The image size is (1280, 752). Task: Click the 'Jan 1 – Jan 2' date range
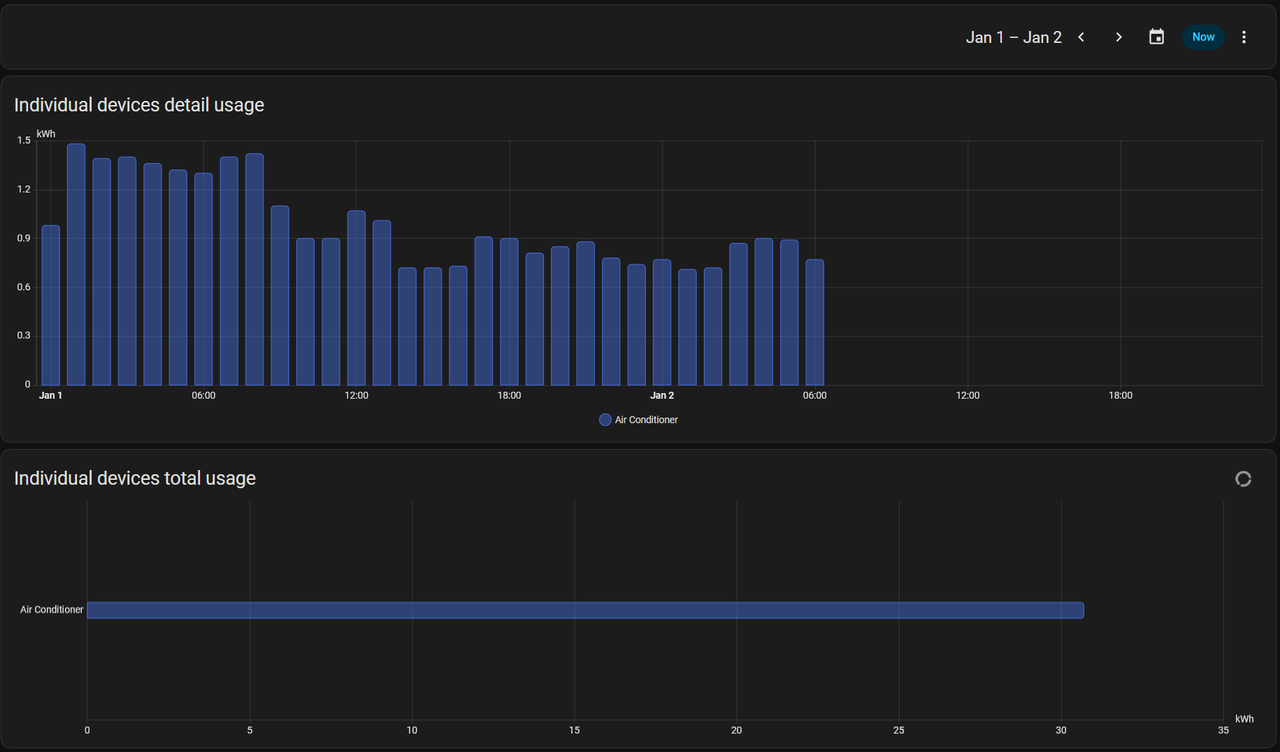click(x=1013, y=37)
